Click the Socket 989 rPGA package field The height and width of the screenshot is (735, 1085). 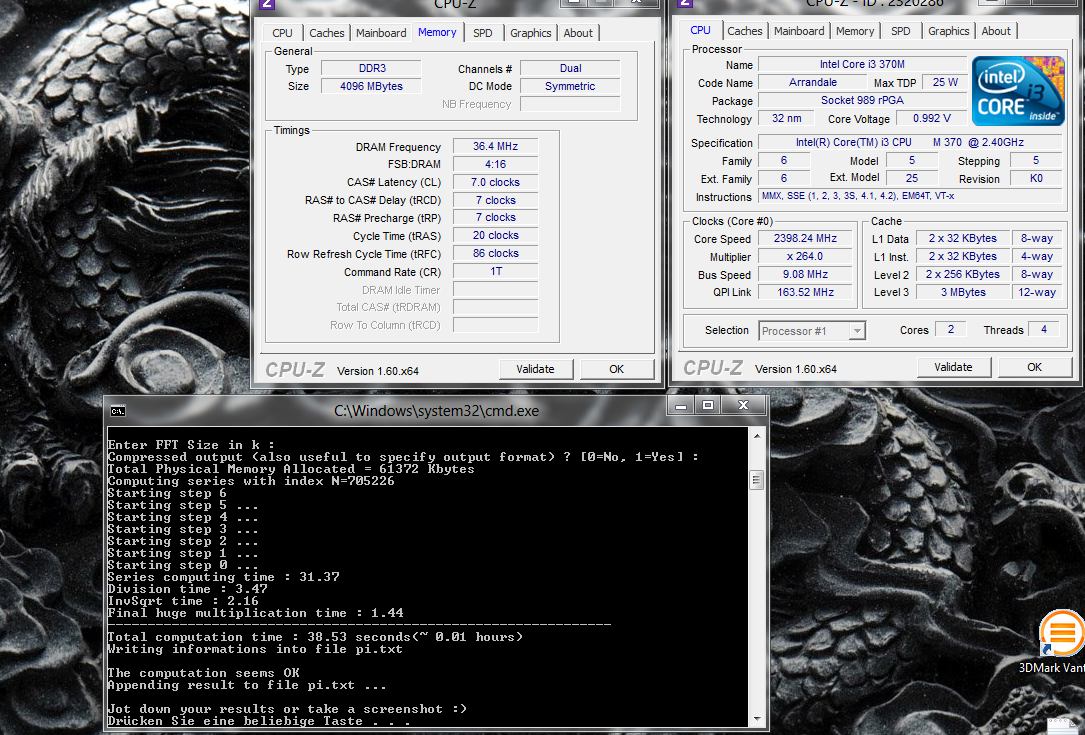pyautogui.click(x=862, y=100)
